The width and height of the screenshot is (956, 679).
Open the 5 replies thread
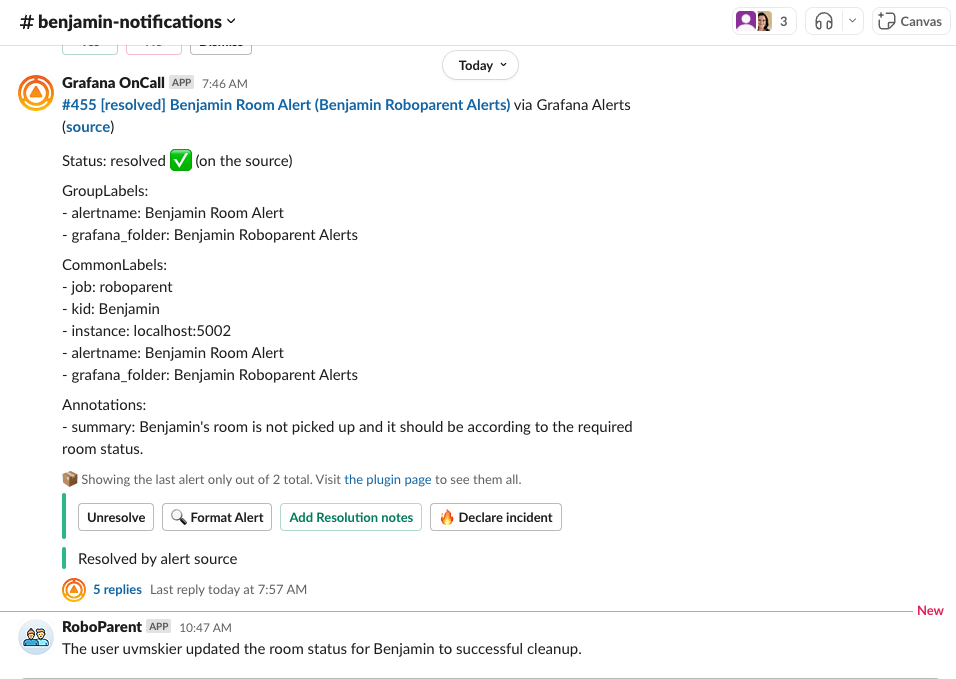(117, 590)
